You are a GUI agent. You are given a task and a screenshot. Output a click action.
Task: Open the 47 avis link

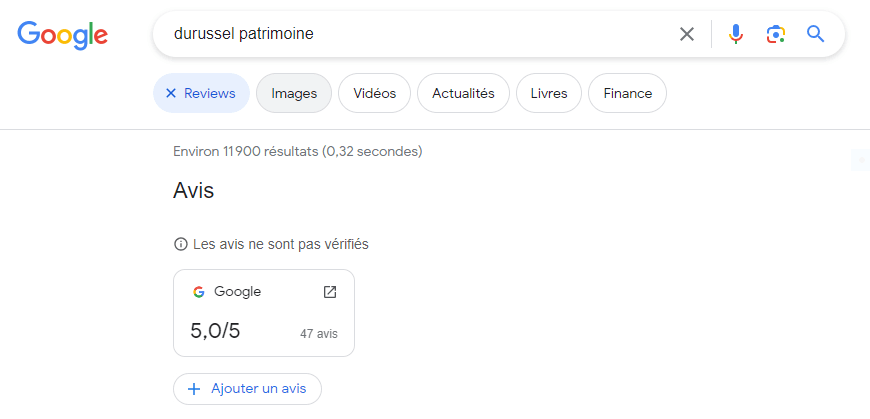point(319,334)
